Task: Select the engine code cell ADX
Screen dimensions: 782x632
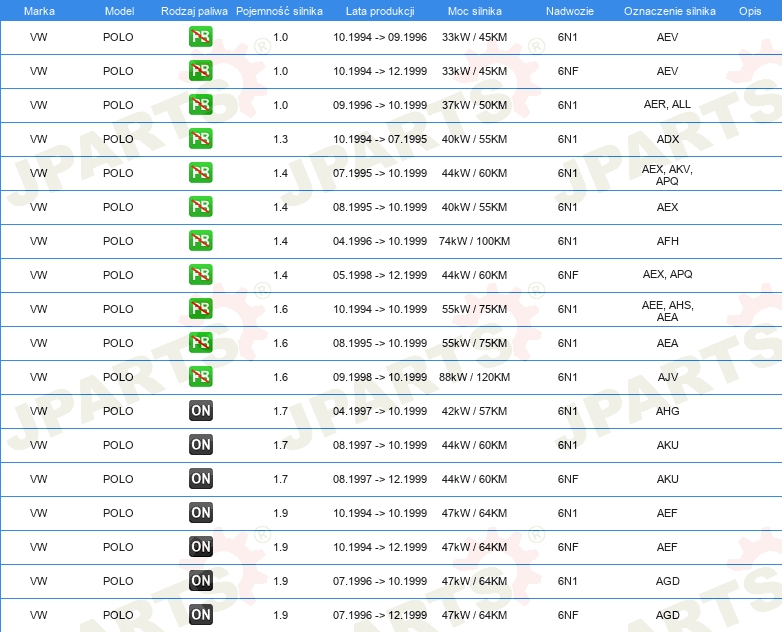Action: coord(667,139)
